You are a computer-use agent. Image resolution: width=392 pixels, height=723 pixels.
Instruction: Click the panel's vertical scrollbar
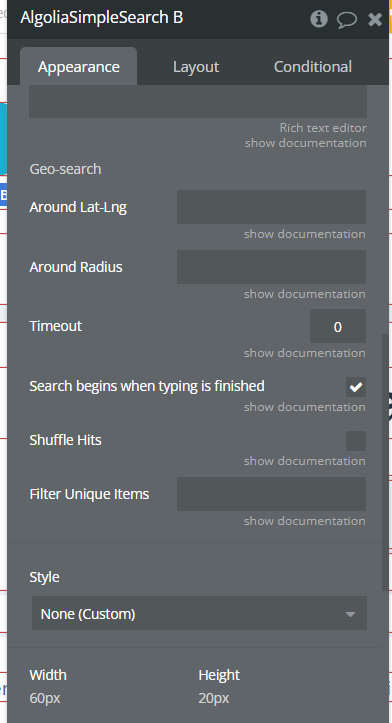(385, 462)
